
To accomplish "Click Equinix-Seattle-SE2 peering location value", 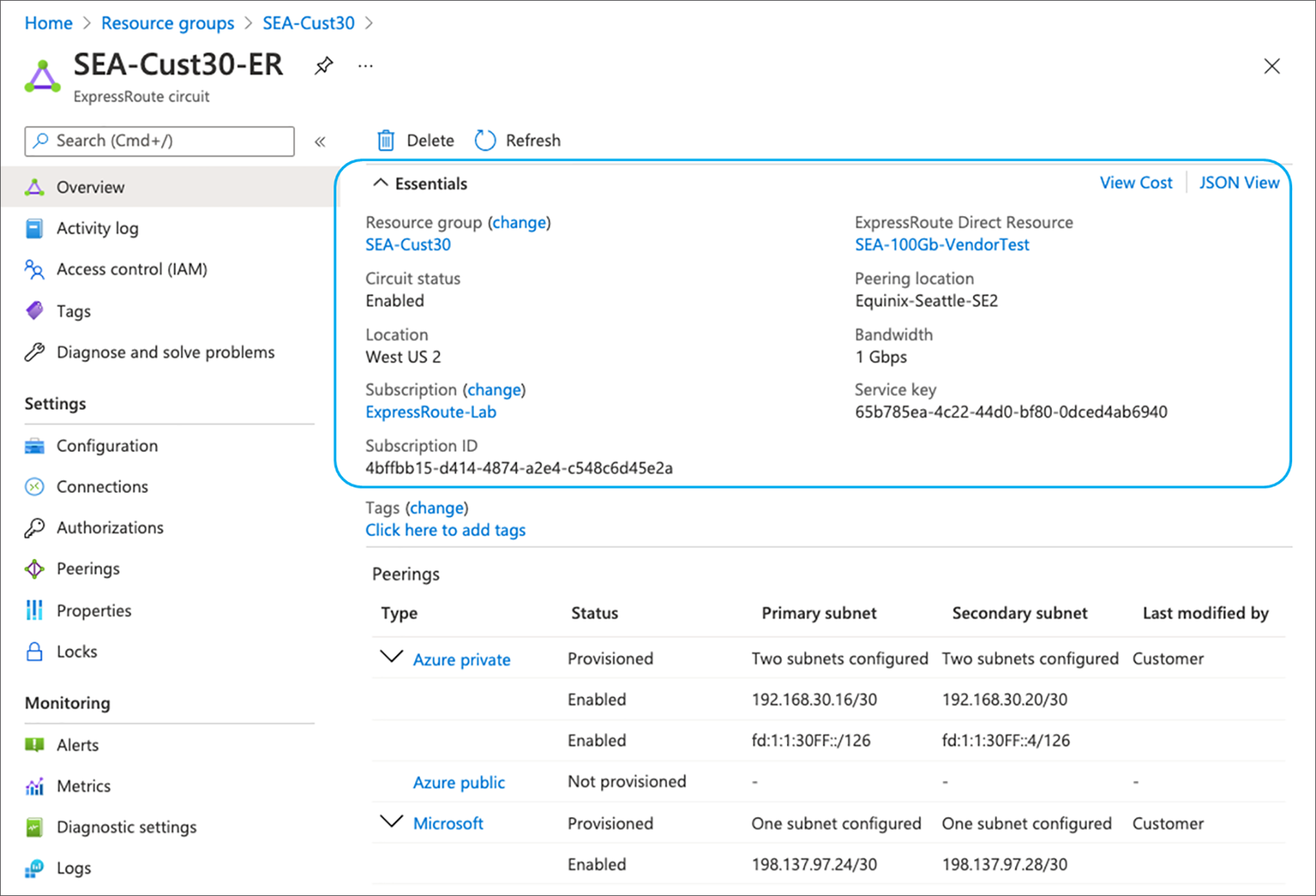I will coord(926,300).
